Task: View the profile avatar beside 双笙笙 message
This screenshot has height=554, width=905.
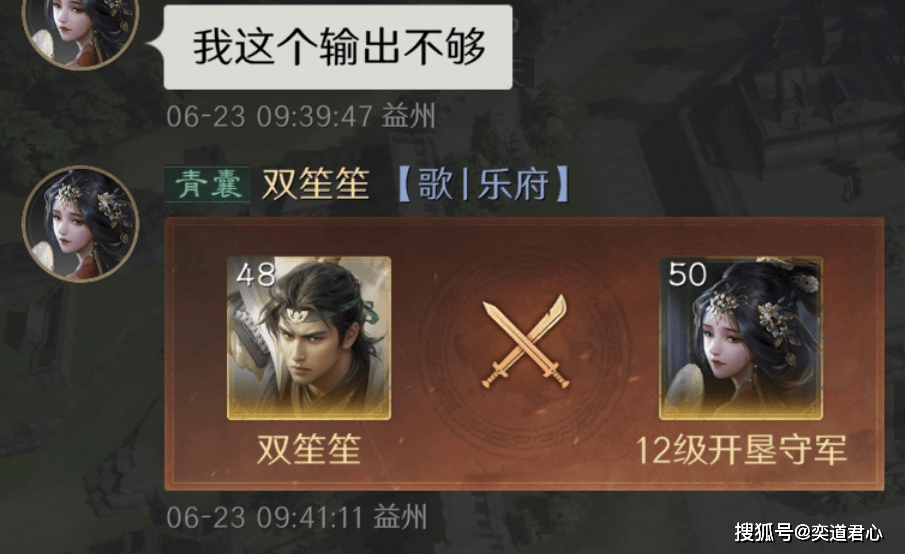Action: point(80,224)
